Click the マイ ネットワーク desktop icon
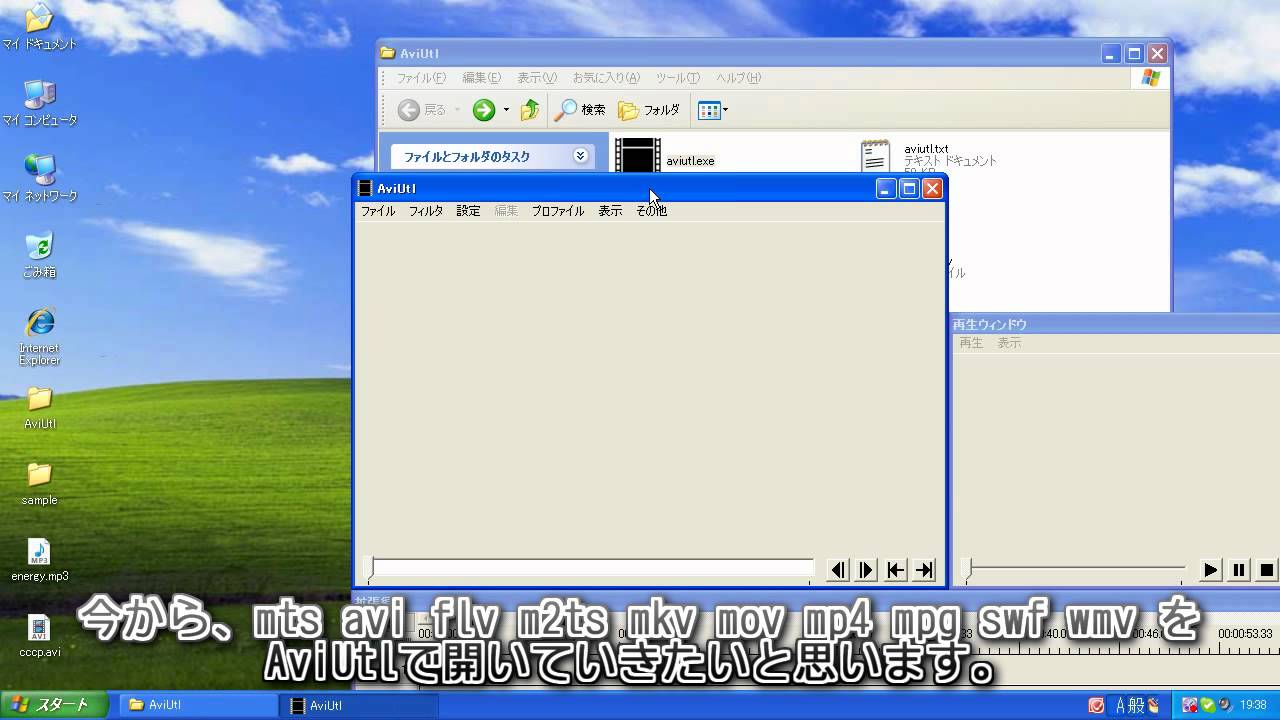The image size is (1280, 720). tap(39, 178)
